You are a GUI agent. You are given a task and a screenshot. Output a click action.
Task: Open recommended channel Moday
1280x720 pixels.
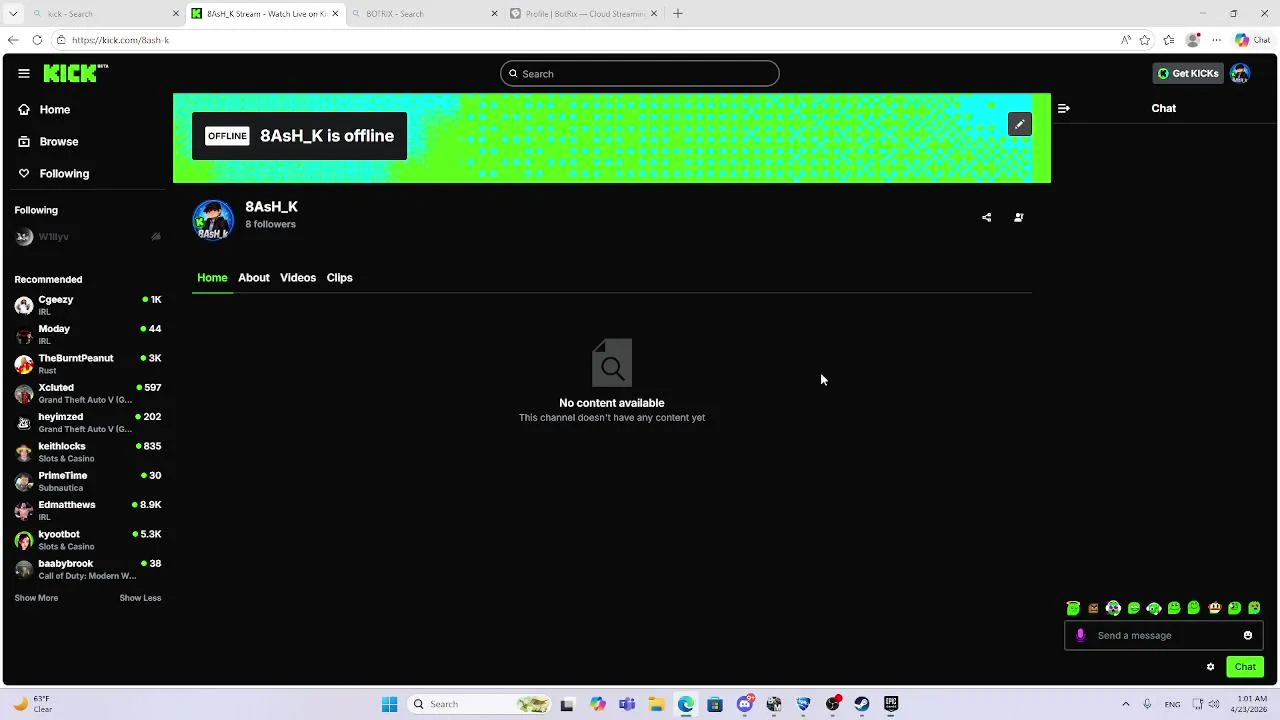[88, 334]
